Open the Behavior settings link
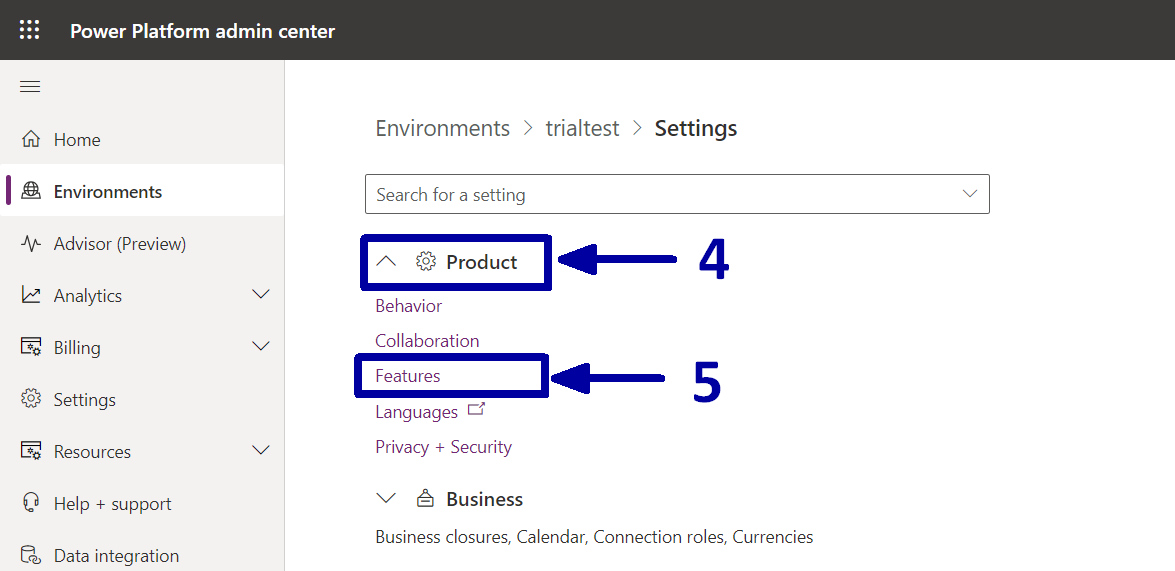This screenshot has height=571, width=1175. (x=408, y=306)
